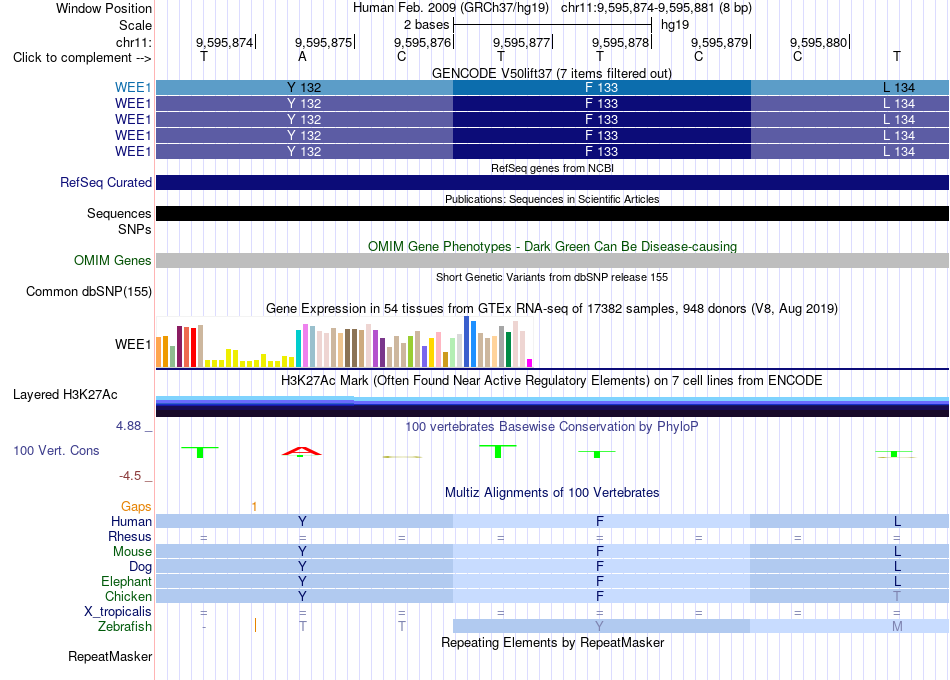Click the orange 1 in the Gaps row
This screenshot has width=950, height=680.
click(x=254, y=507)
